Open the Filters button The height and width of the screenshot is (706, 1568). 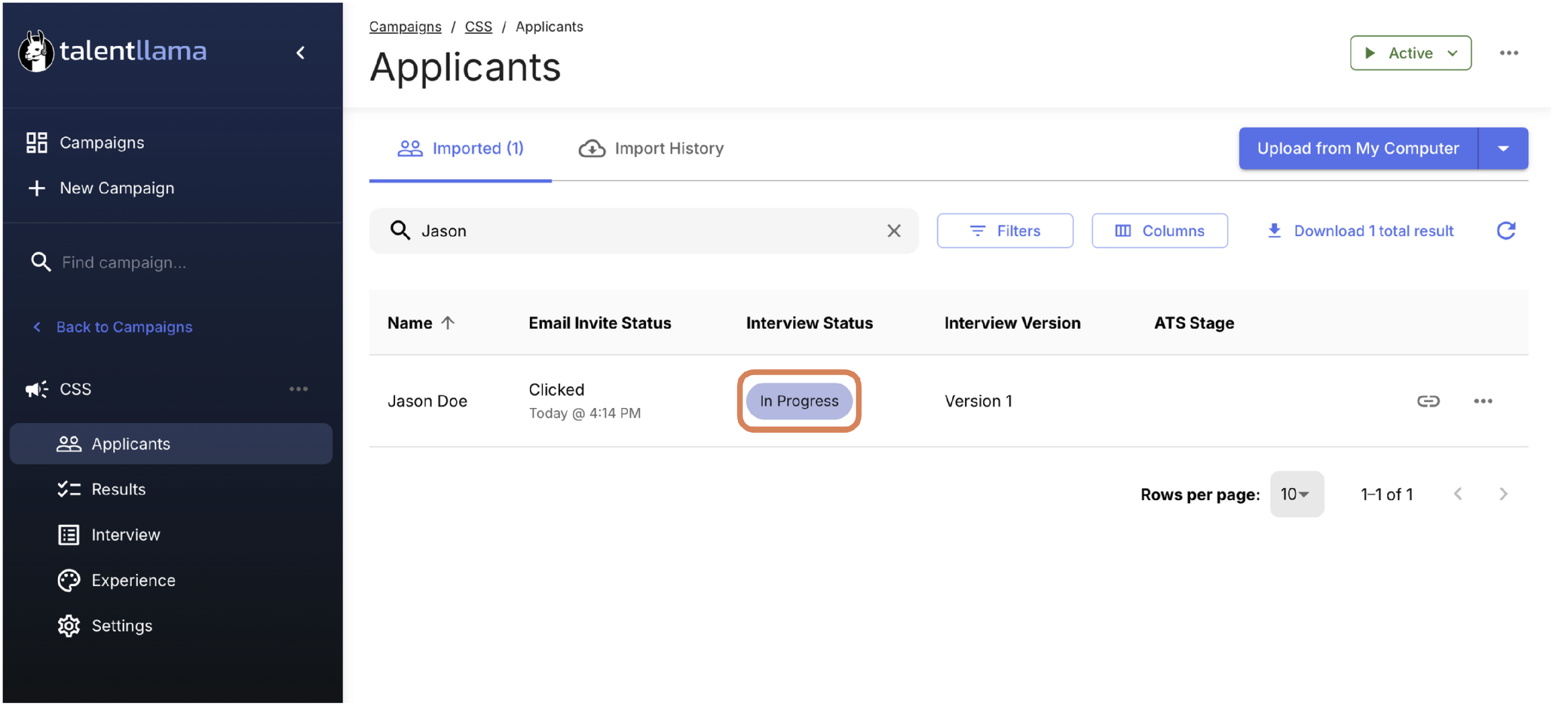click(x=1005, y=230)
